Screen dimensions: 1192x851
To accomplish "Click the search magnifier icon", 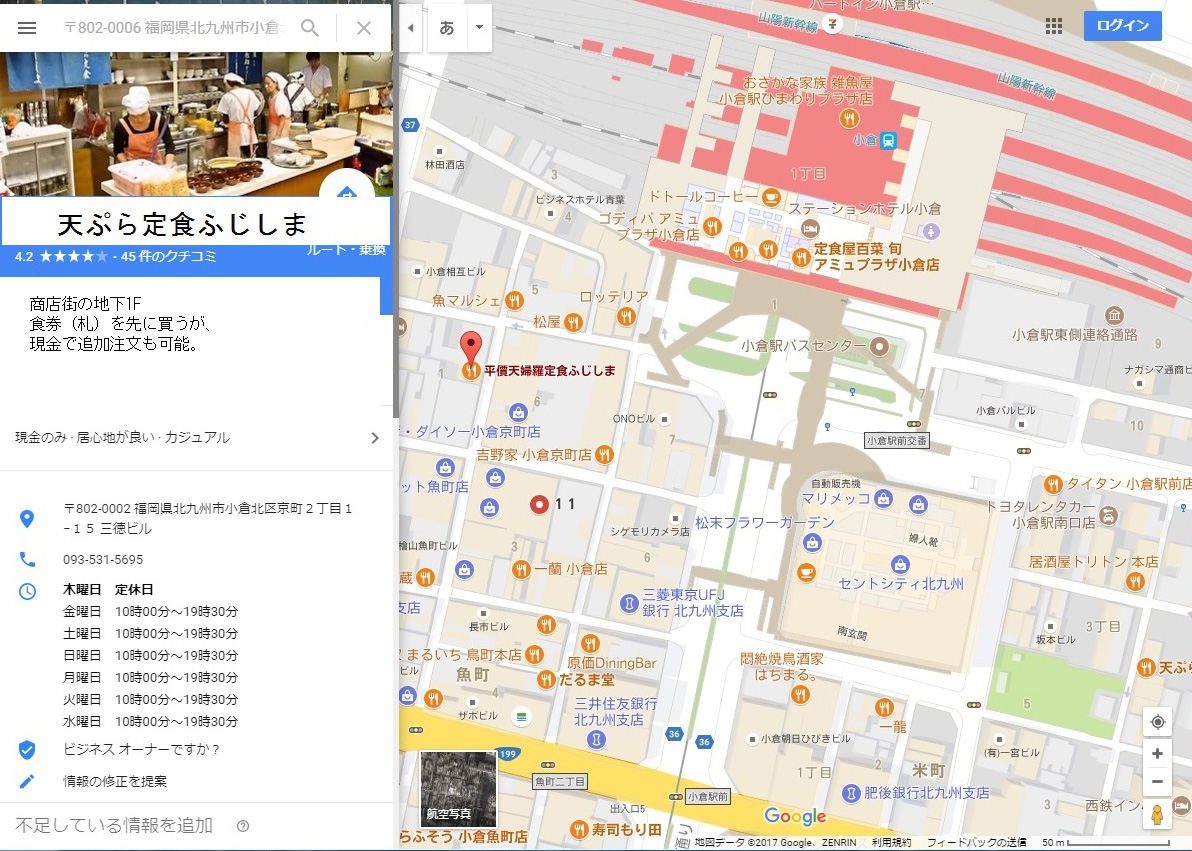I will (x=310, y=28).
